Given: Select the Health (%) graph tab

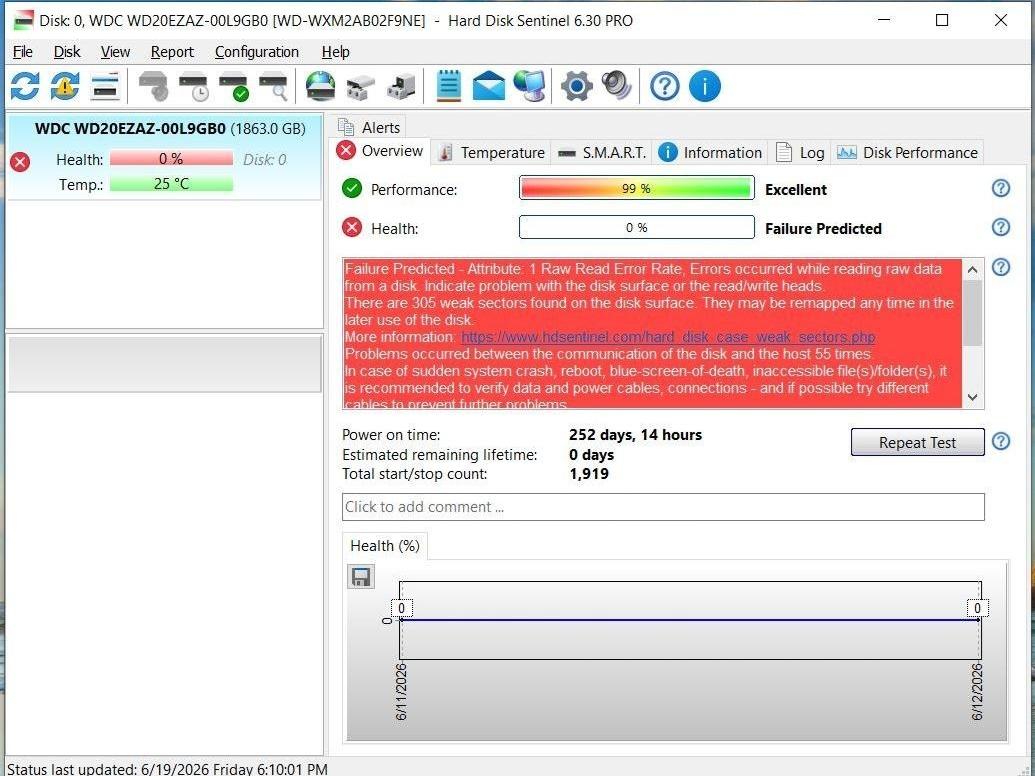Looking at the screenshot, I should tap(385, 546).
